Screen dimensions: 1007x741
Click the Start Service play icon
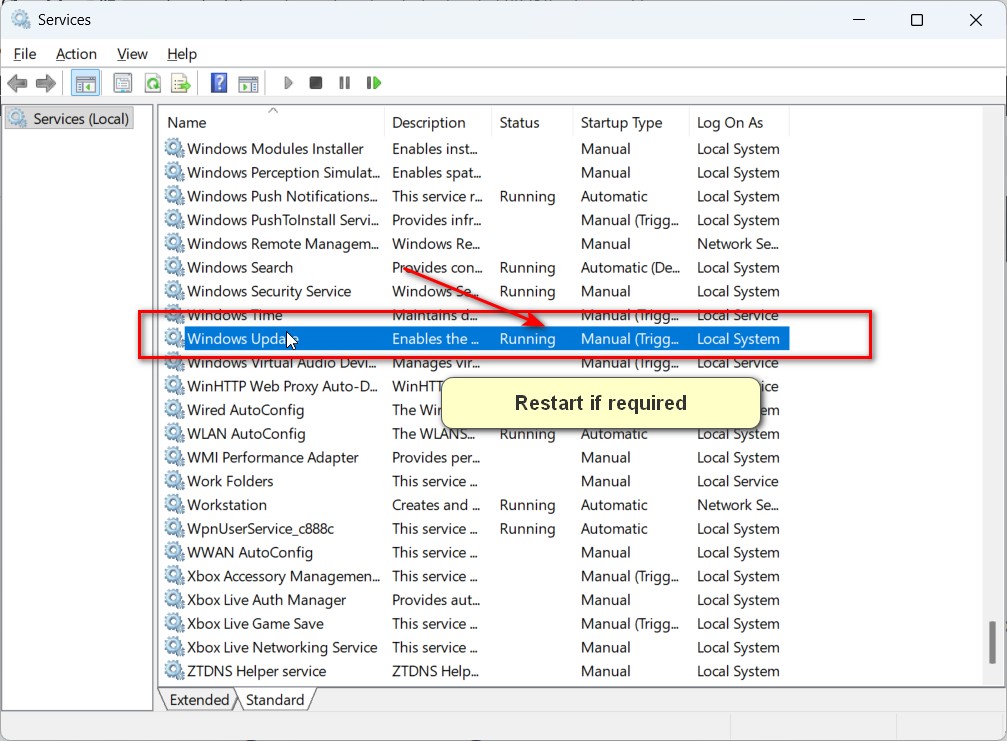pos(288,83)
